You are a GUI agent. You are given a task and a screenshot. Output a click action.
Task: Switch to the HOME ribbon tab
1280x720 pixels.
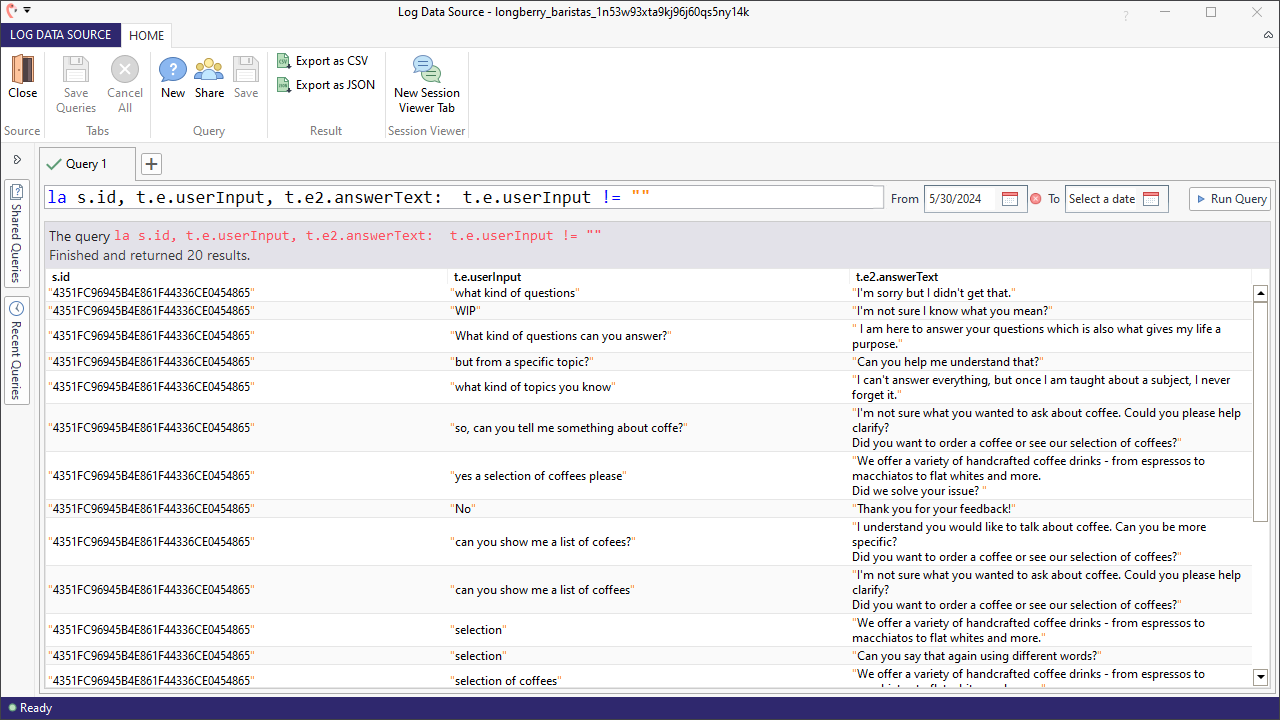tap(146, 35)
